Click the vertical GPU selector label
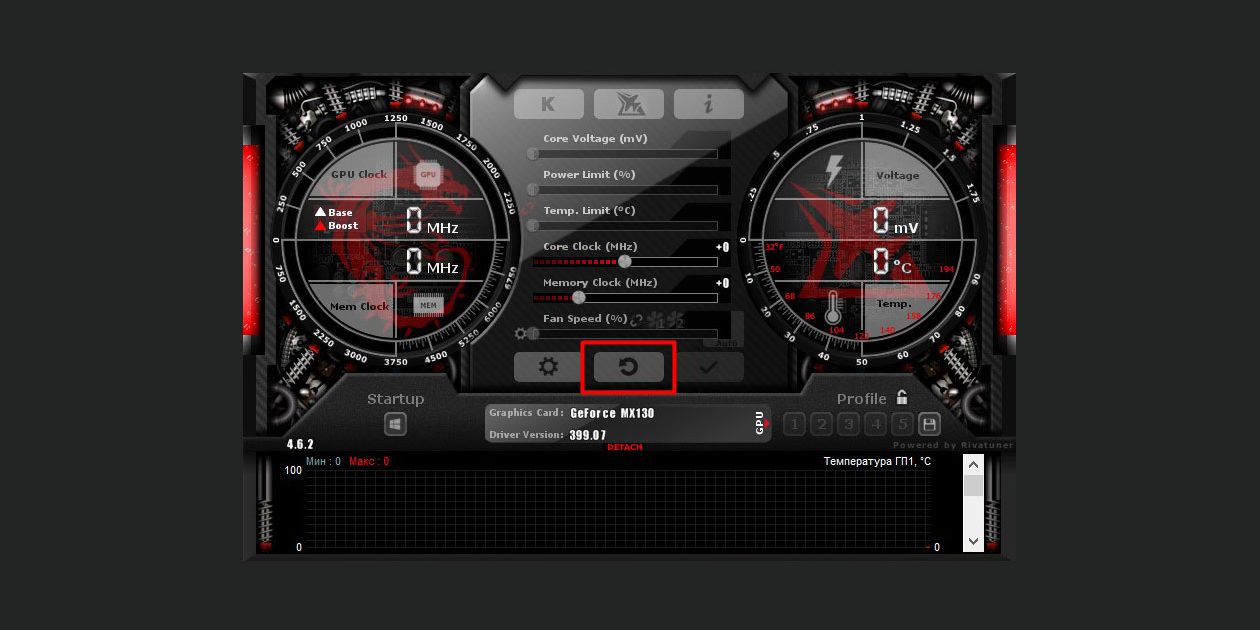The image size is (1260, 630). pos(759,423)
